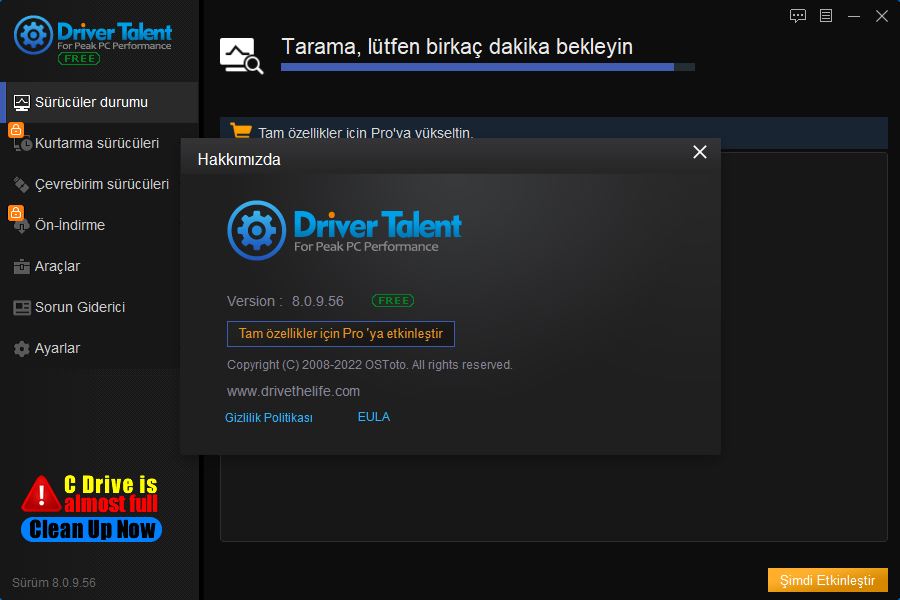Click the red warning triangle in the ad
The height and width of the screenshot is (600, 900).
click(x=41, y=494)
